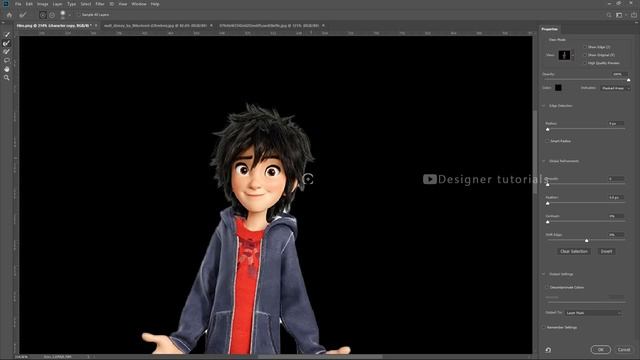640x360 pixels.
Task: Open the Indicates dropdown (Masked Areas)
Action: coord(615,88)
